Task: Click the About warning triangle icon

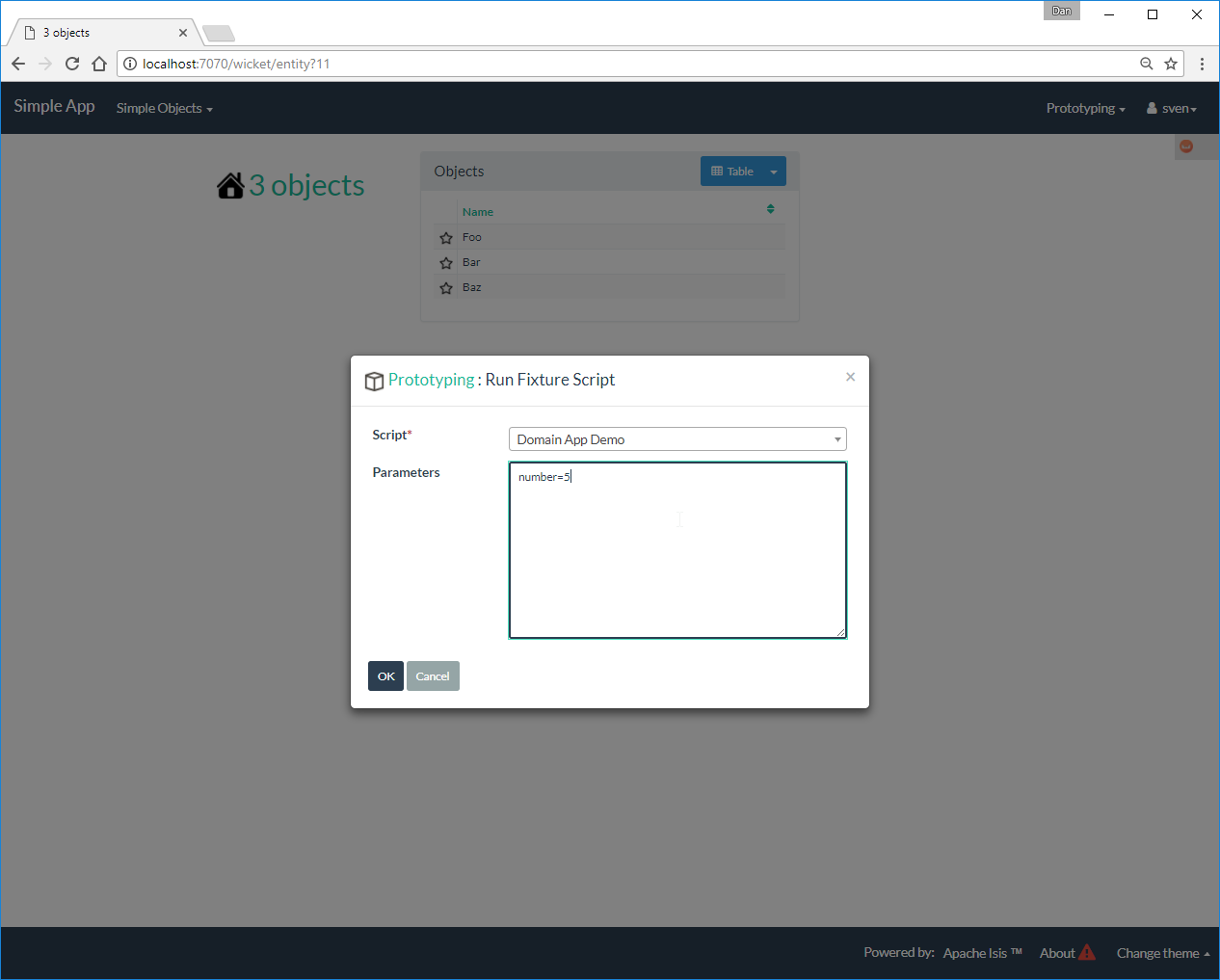Action: pyautogui.click(x=1087, y=953)
